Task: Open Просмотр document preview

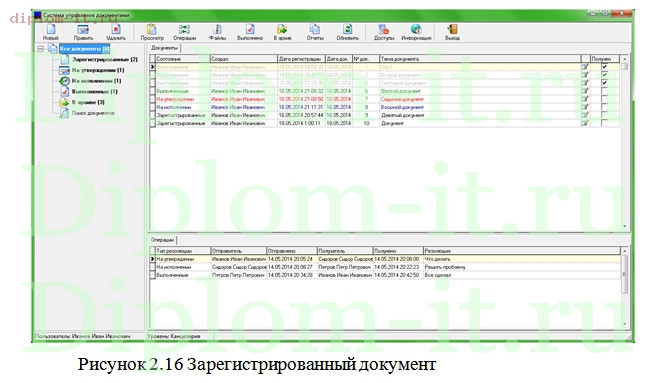Action: (152, 32)
